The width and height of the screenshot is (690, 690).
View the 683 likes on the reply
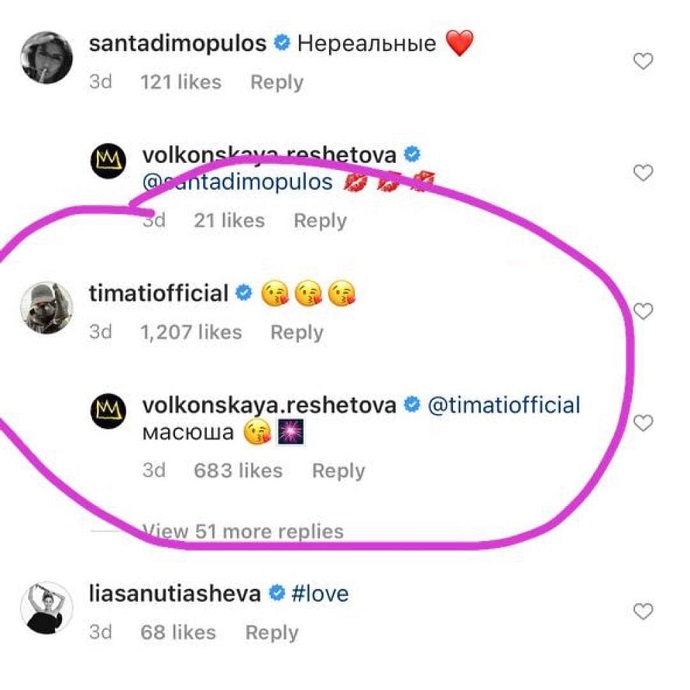(238, 470)
